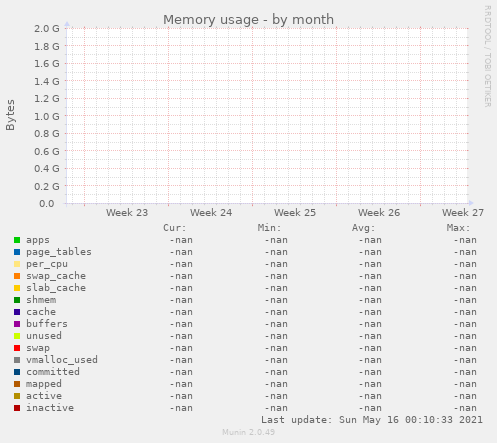Click the indigo cache legend swatch
This screenshot has width=497, height=443.
coord(17,312)
